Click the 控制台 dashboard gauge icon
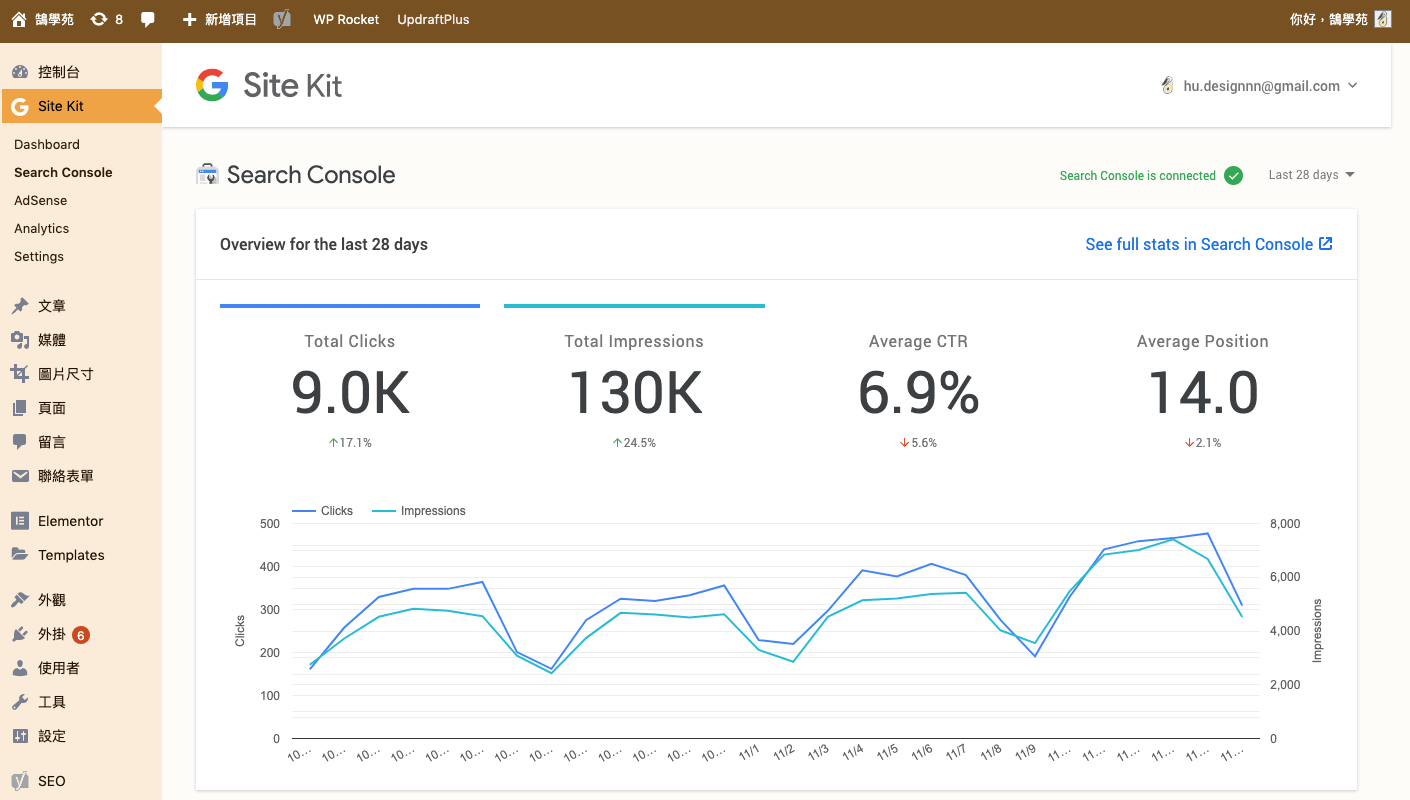1410x800 pixels. coord(20,72)
